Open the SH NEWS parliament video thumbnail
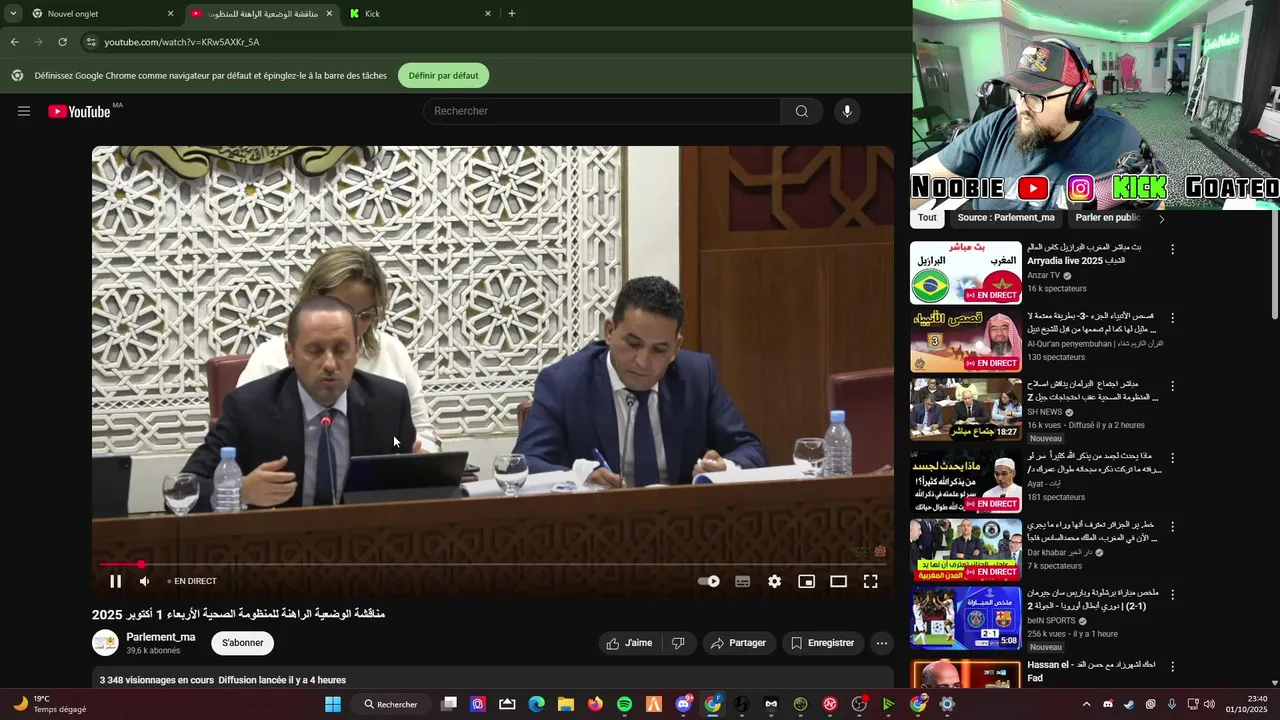1280x720 pixels. click(x=966, y=409)
